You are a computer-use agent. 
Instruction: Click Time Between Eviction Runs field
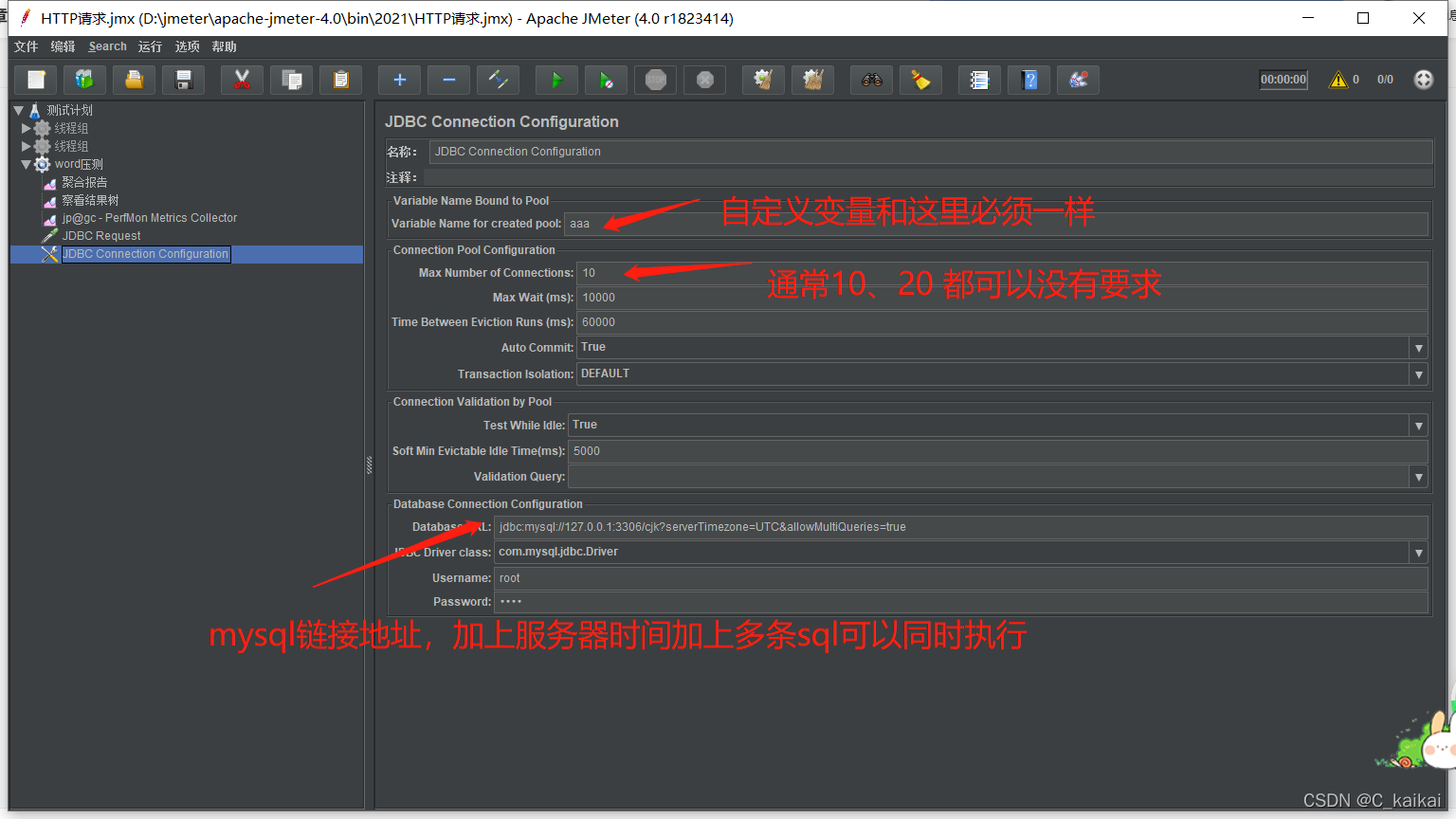click(1002, 322)
